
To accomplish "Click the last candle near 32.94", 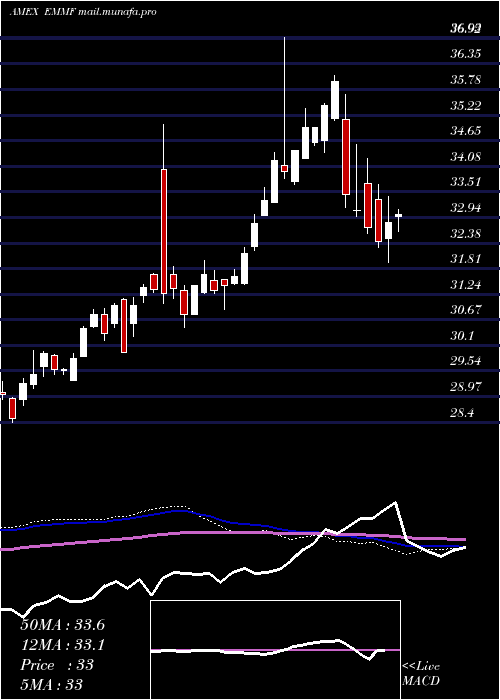I will point(398,216).
